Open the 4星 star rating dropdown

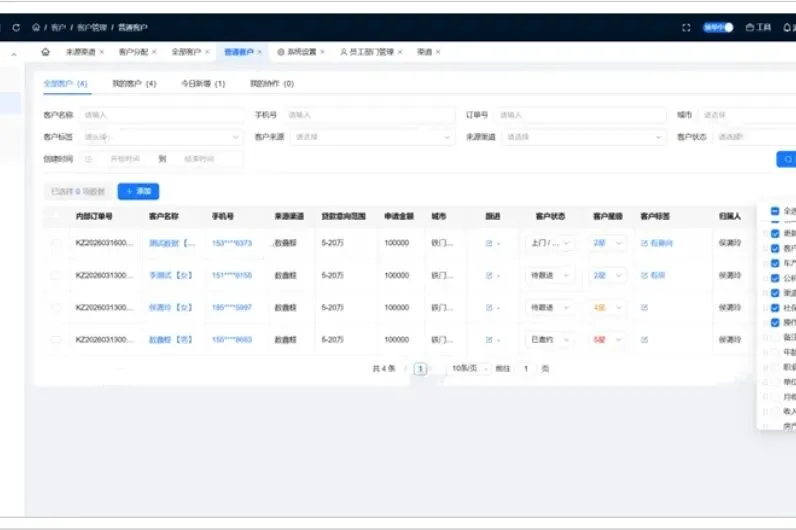[608, 307]
